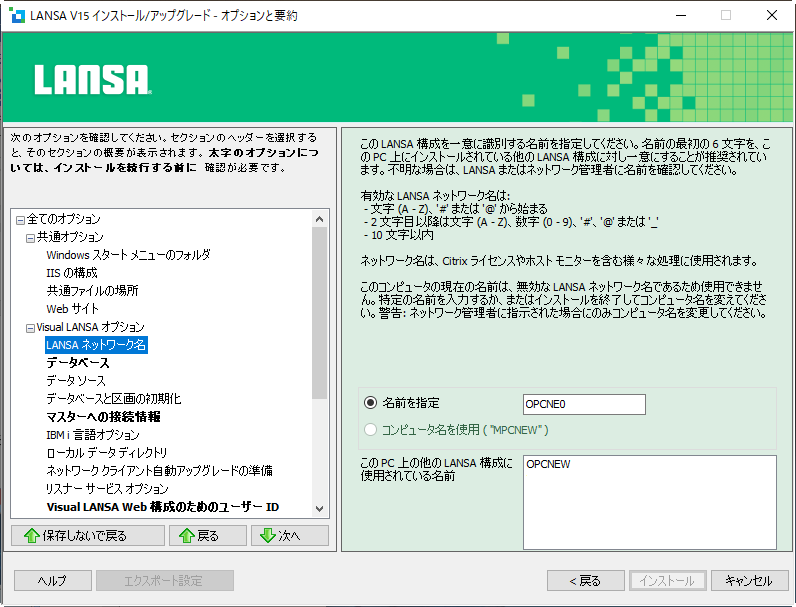Choose コンピュータ名を使用 radio button
The width and height of the screenshot is (796, 607).
click(x=371, y=430)
